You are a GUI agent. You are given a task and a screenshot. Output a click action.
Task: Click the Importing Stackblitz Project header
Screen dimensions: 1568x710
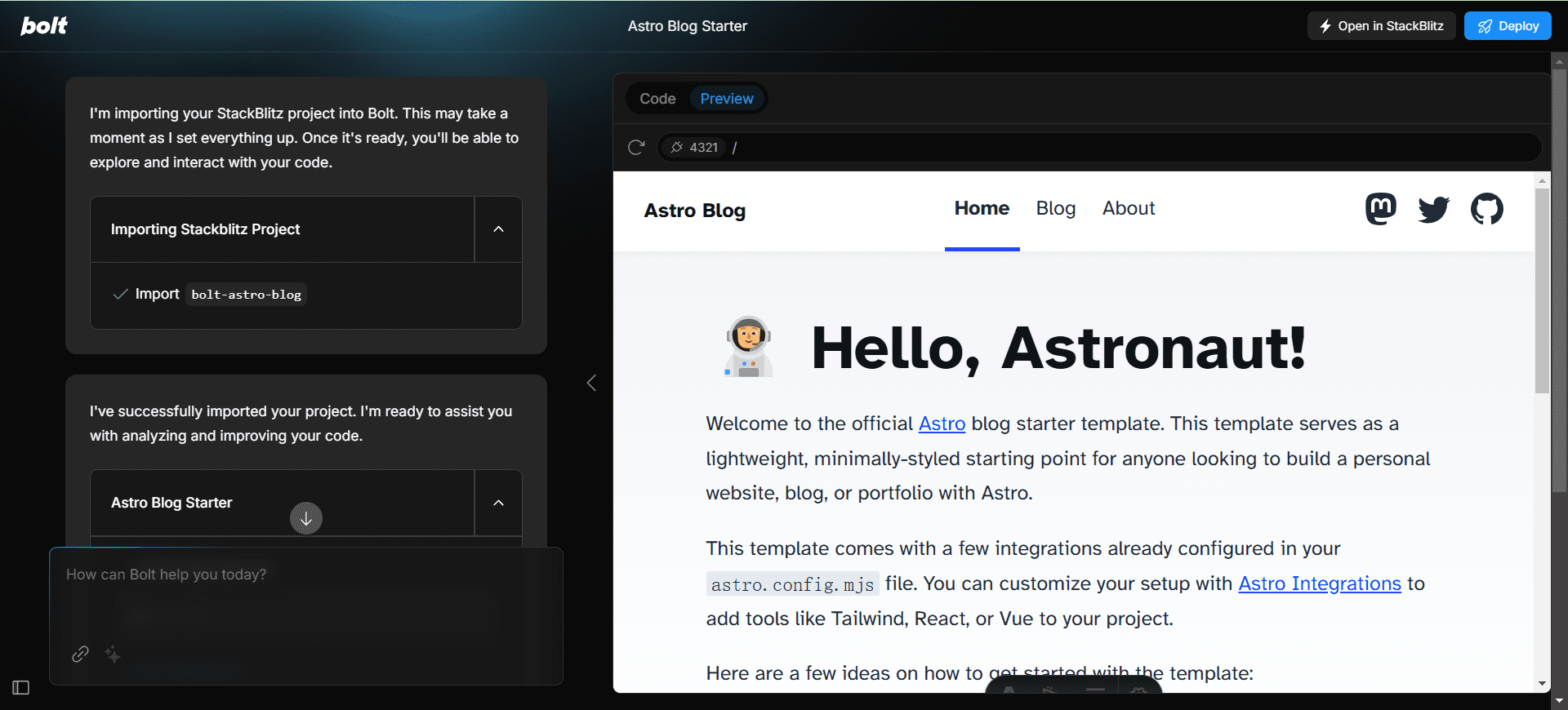[x=283, y=229]
